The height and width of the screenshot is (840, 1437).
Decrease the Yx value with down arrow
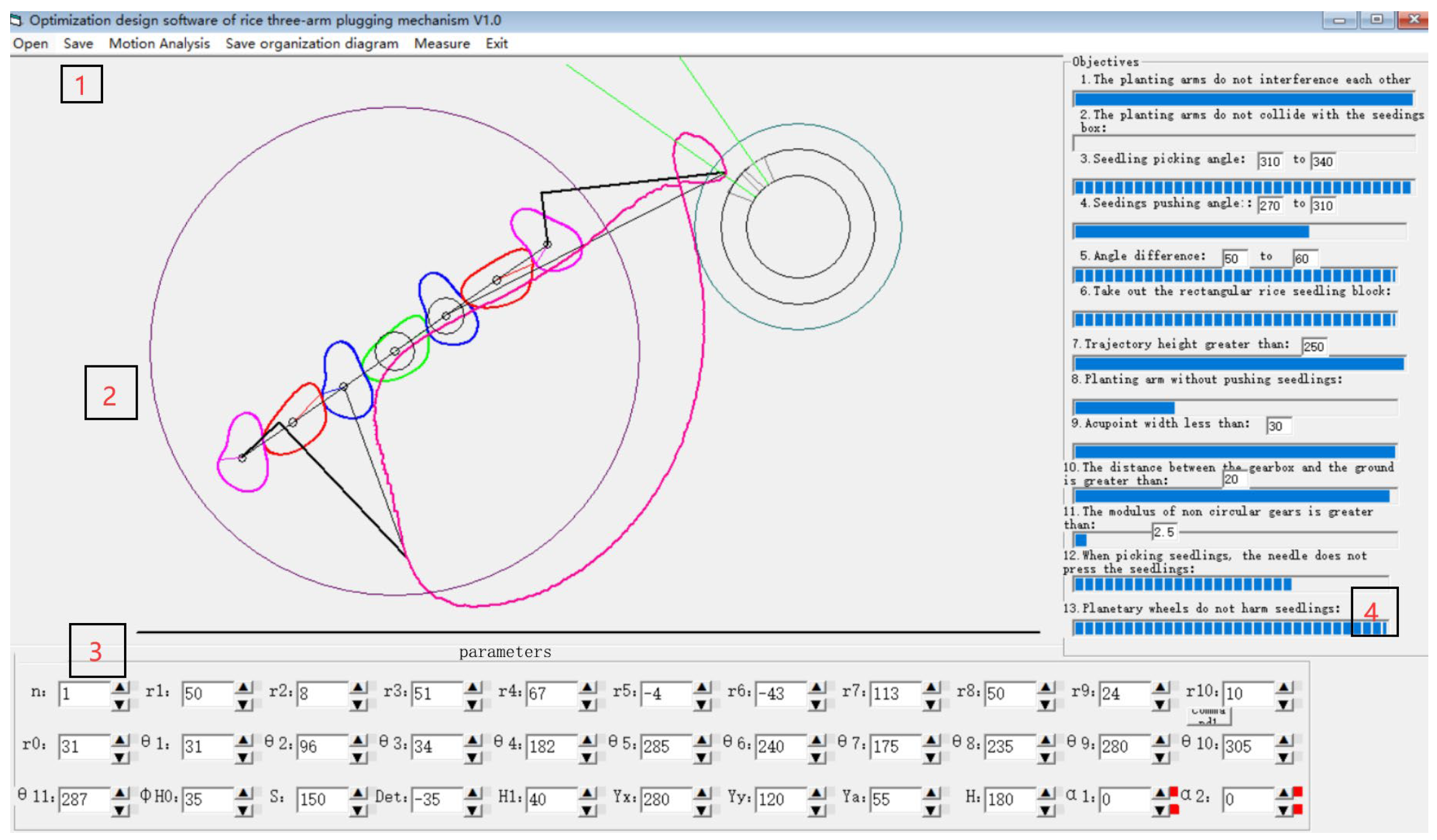coord(702,811)
